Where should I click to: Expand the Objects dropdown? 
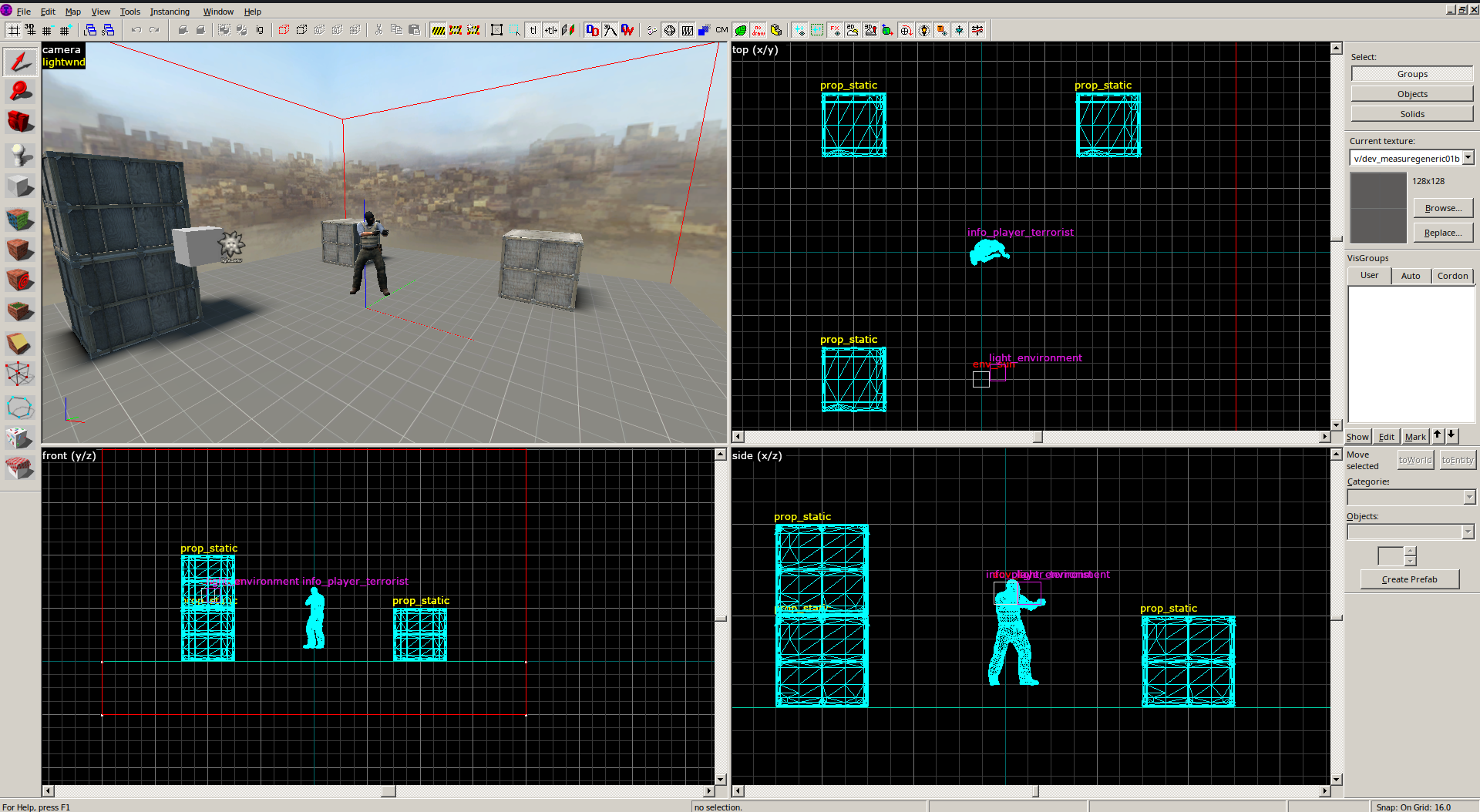[1468, 532]
